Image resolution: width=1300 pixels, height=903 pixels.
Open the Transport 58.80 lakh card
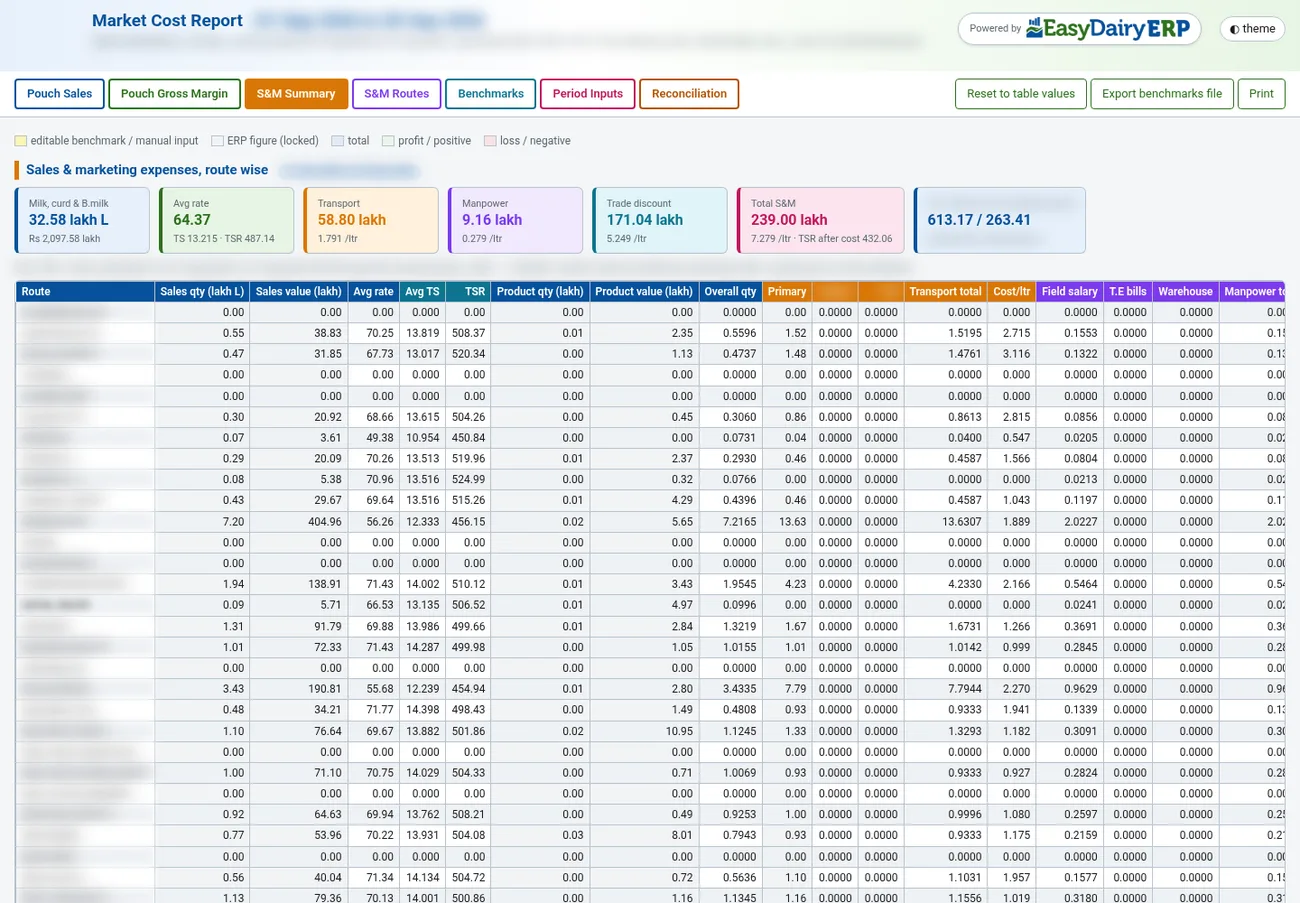tap(371, 220)
